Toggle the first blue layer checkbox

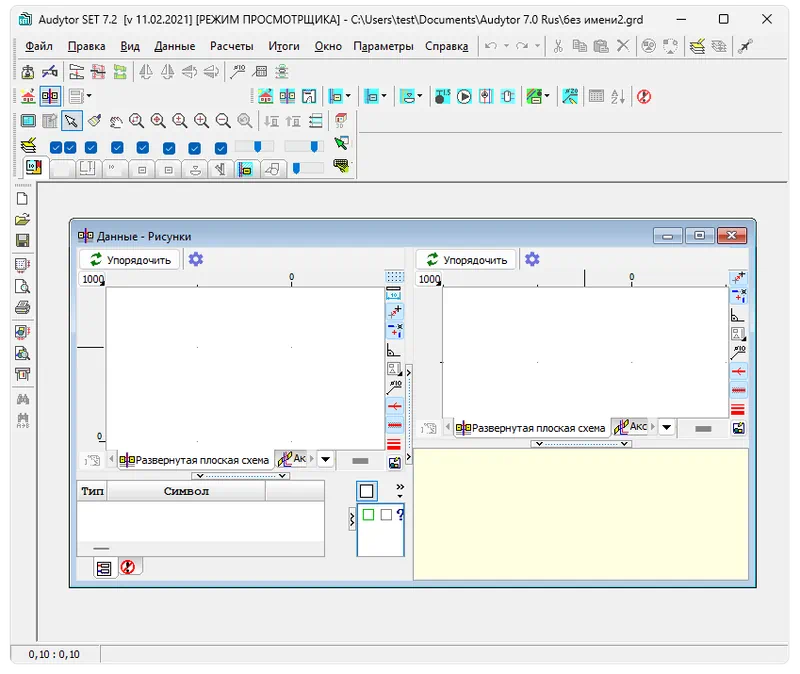coord(56,147)
